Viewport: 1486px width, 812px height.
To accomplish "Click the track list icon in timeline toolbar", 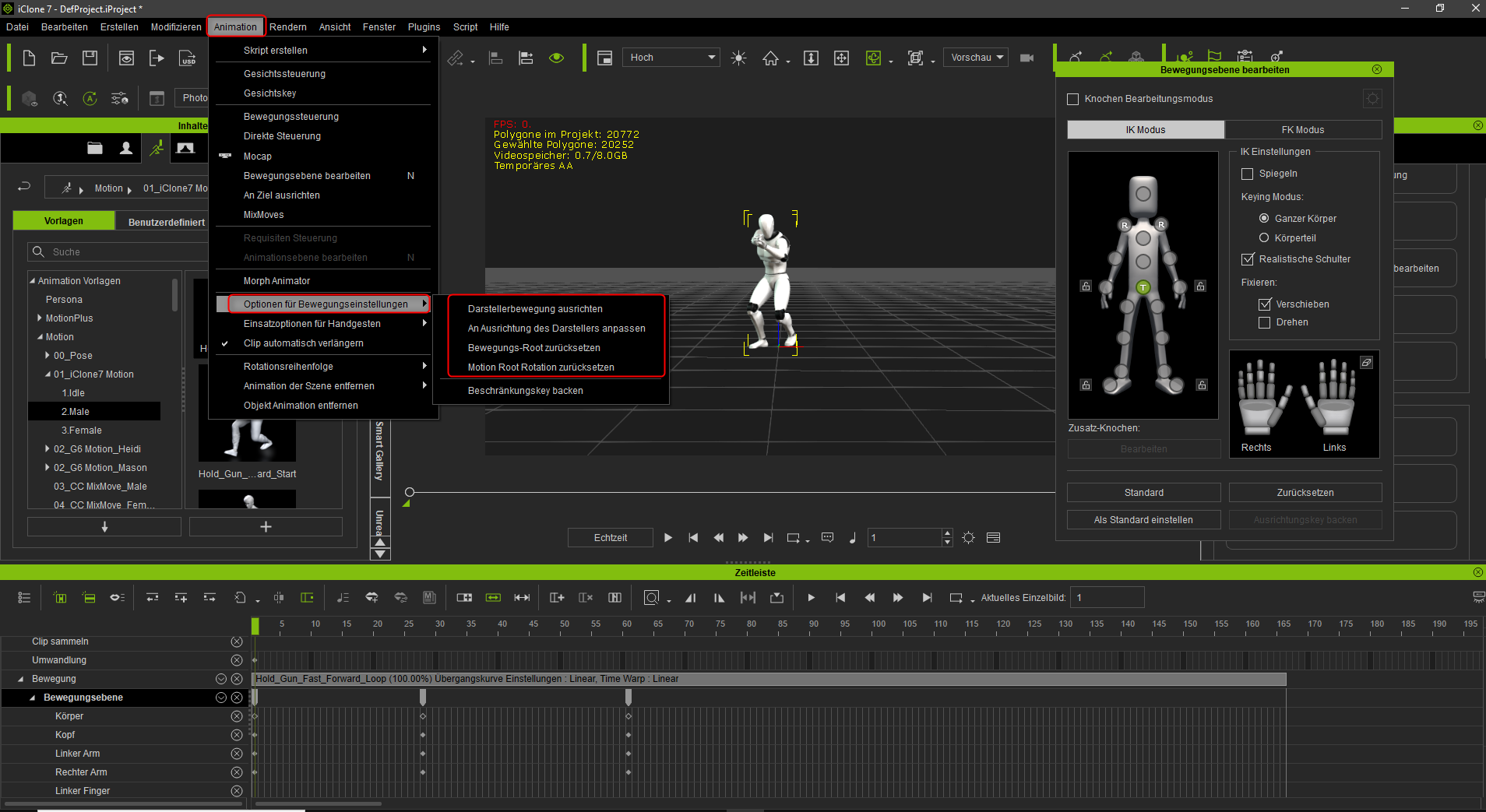I will coord(24,598).
